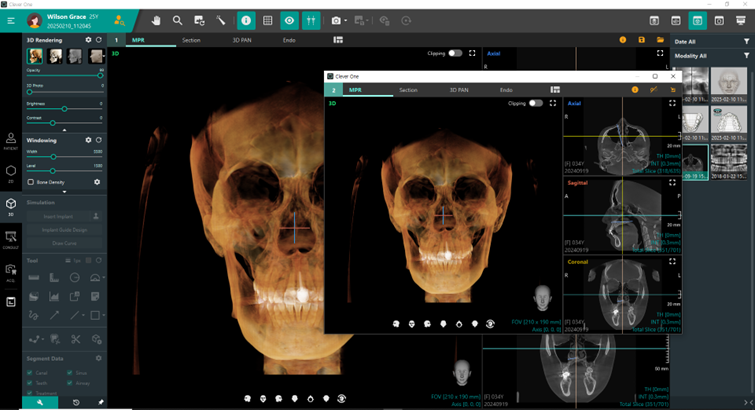The height and width of the screenshot is (410, 755).
Task: Switch to the Section tab
Action: [190, 40]
